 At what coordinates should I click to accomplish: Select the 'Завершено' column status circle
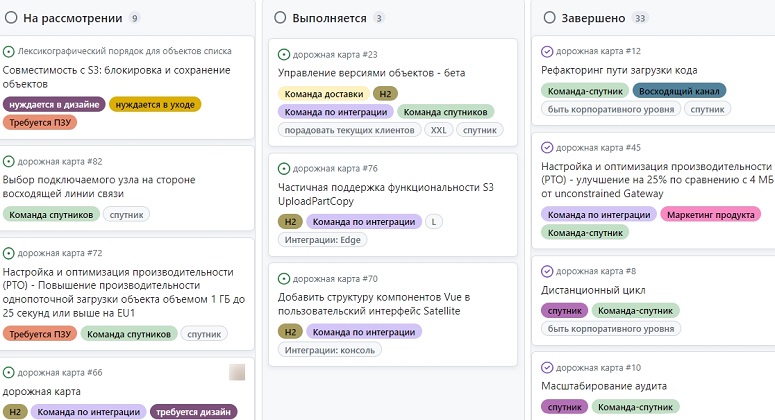(x=550, y=18)
